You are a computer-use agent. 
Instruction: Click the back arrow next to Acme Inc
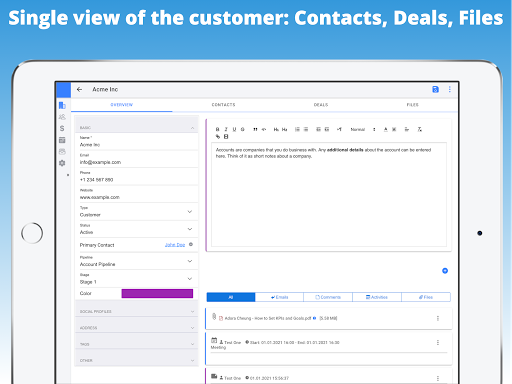pos(79,89)
